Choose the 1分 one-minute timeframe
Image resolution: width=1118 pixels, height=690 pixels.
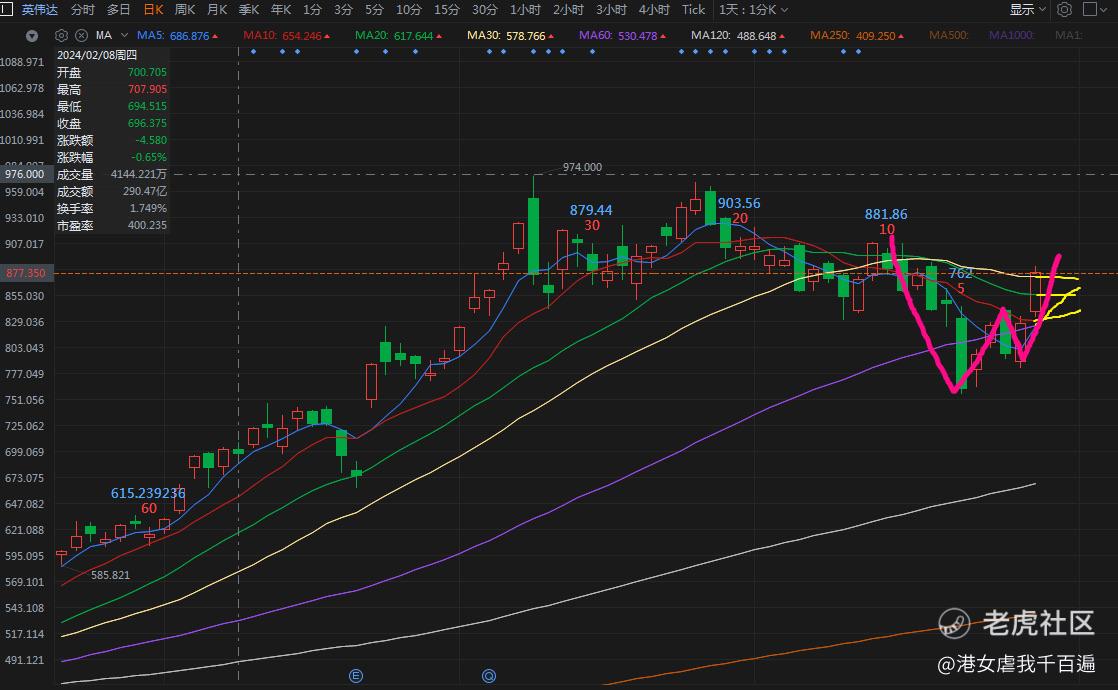(x=312, y=9)
